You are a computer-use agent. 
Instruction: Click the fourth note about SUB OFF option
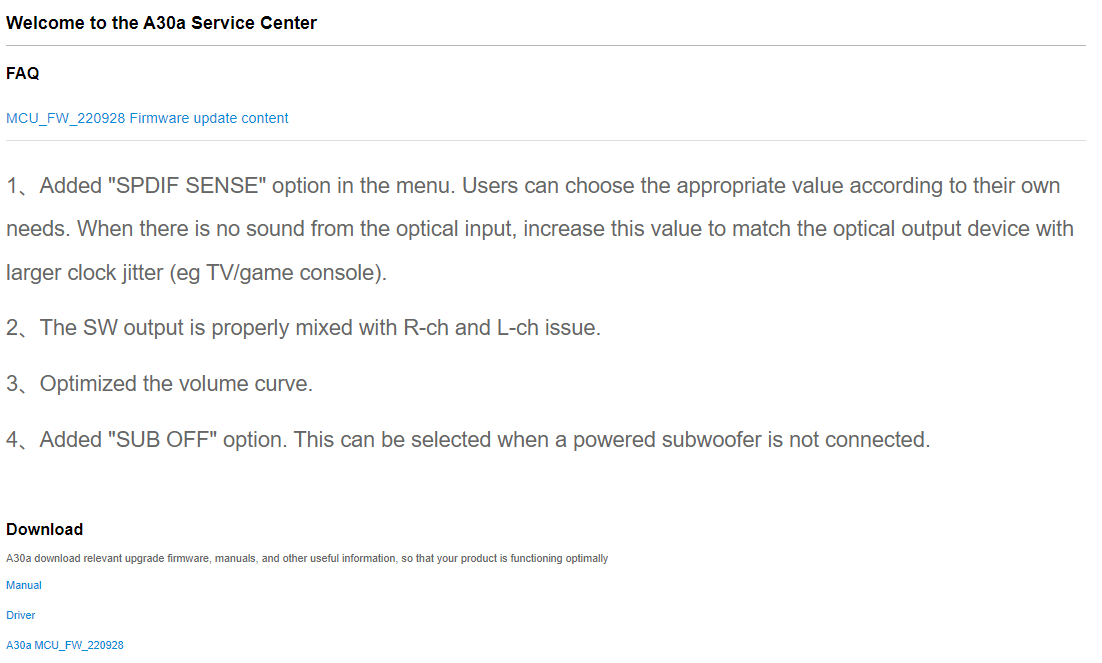click(x=468, y=440)
